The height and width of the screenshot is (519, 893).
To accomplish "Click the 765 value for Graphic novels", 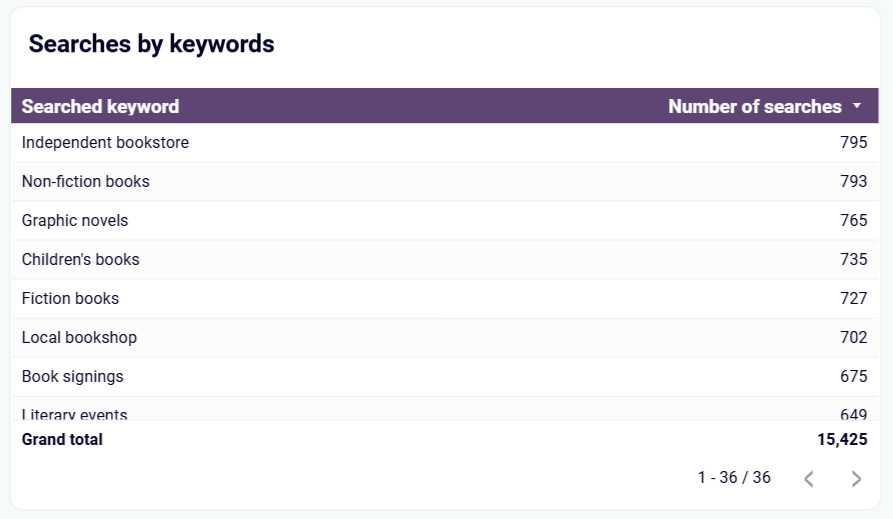I will [854, 220].
